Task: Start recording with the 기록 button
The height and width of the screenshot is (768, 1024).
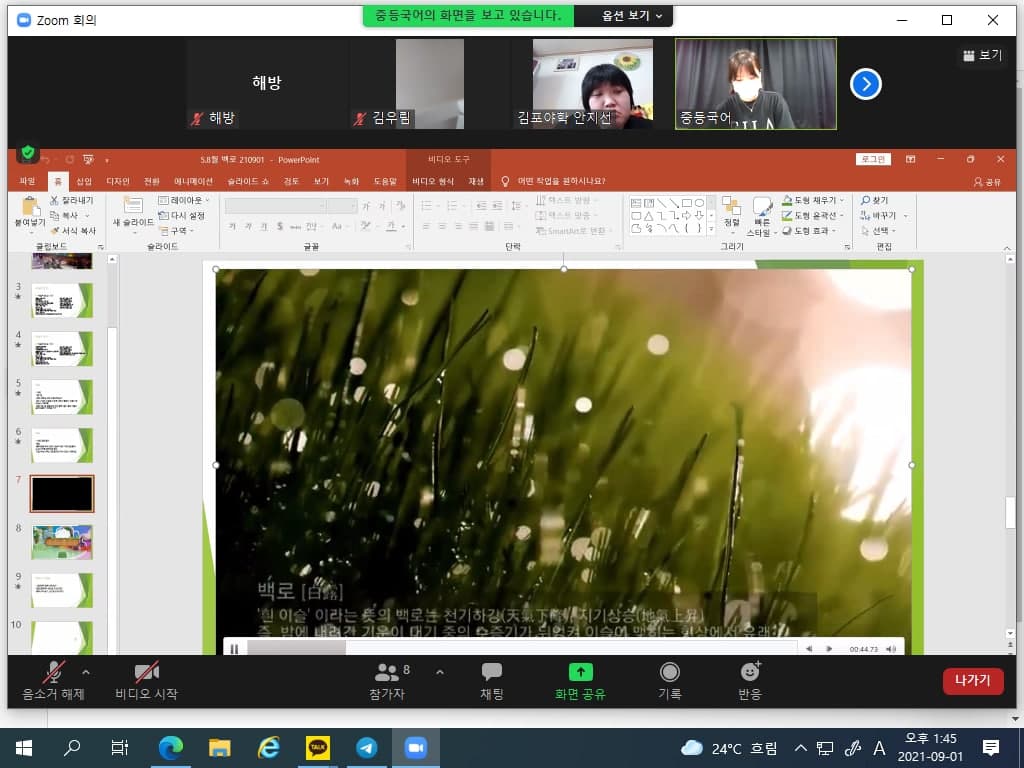Action: 669,680
